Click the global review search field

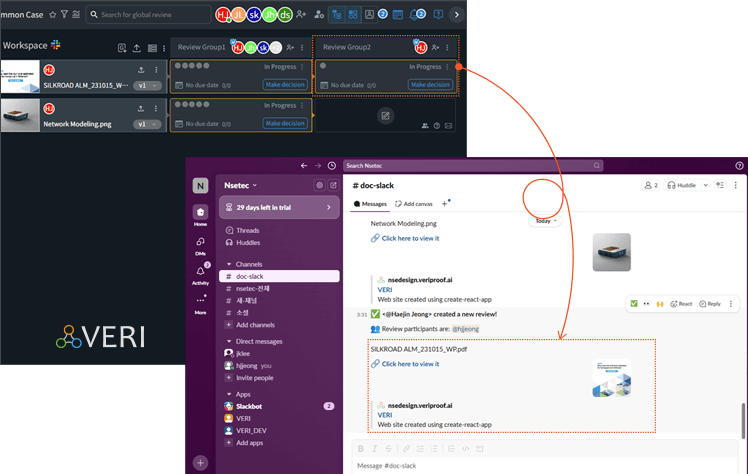(162, 15)
